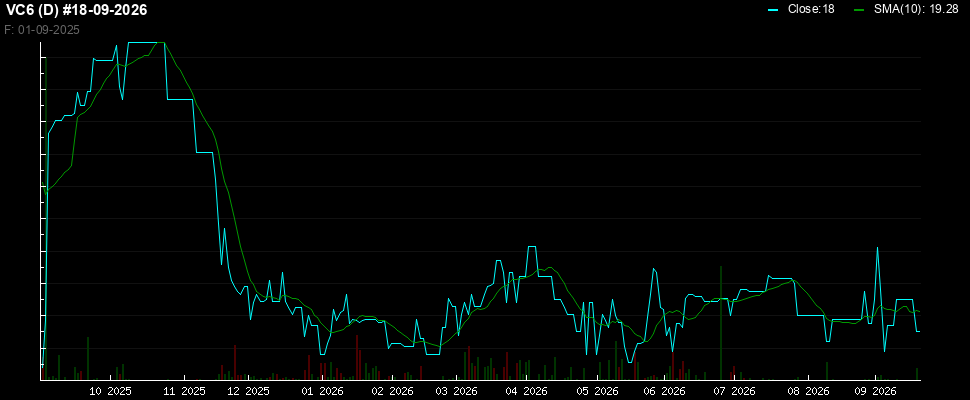
Task: Click the tall red volume bar near 12 2025
Action: point(235,362)
